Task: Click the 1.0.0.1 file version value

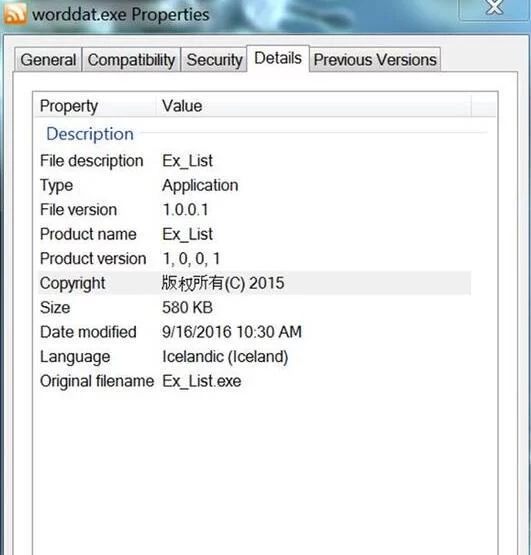Action: (x=185, y=210)
